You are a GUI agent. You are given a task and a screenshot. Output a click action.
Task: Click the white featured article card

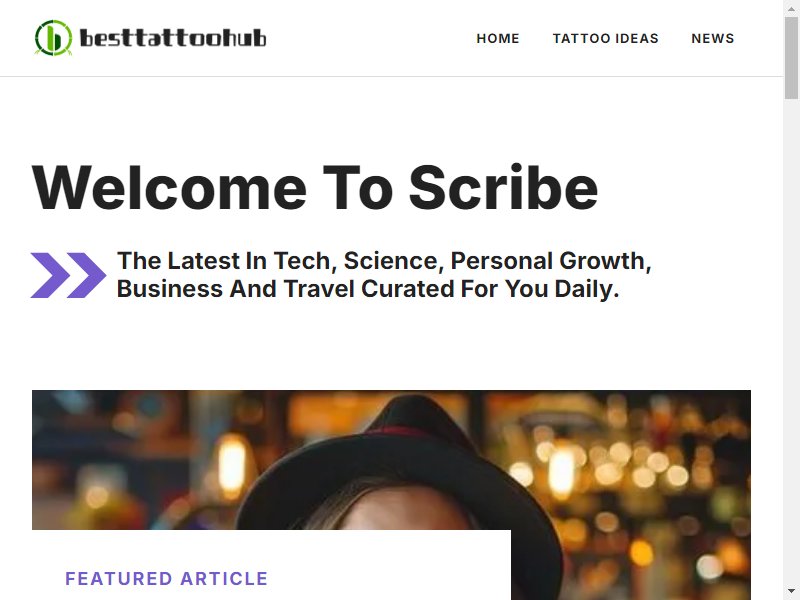click(x=271, y=565)
